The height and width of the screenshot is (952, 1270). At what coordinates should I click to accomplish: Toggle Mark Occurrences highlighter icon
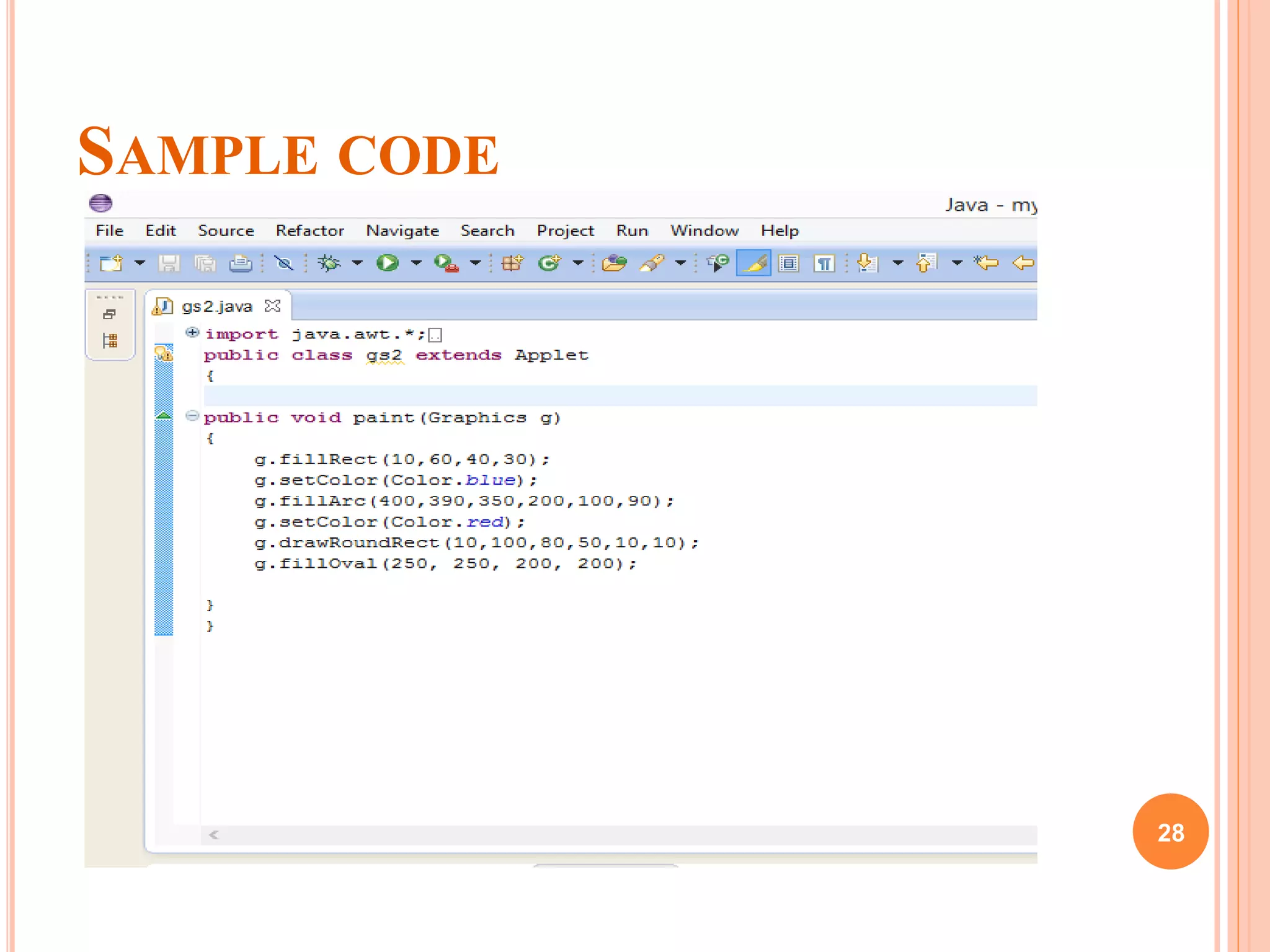click(x=753, y=263)
